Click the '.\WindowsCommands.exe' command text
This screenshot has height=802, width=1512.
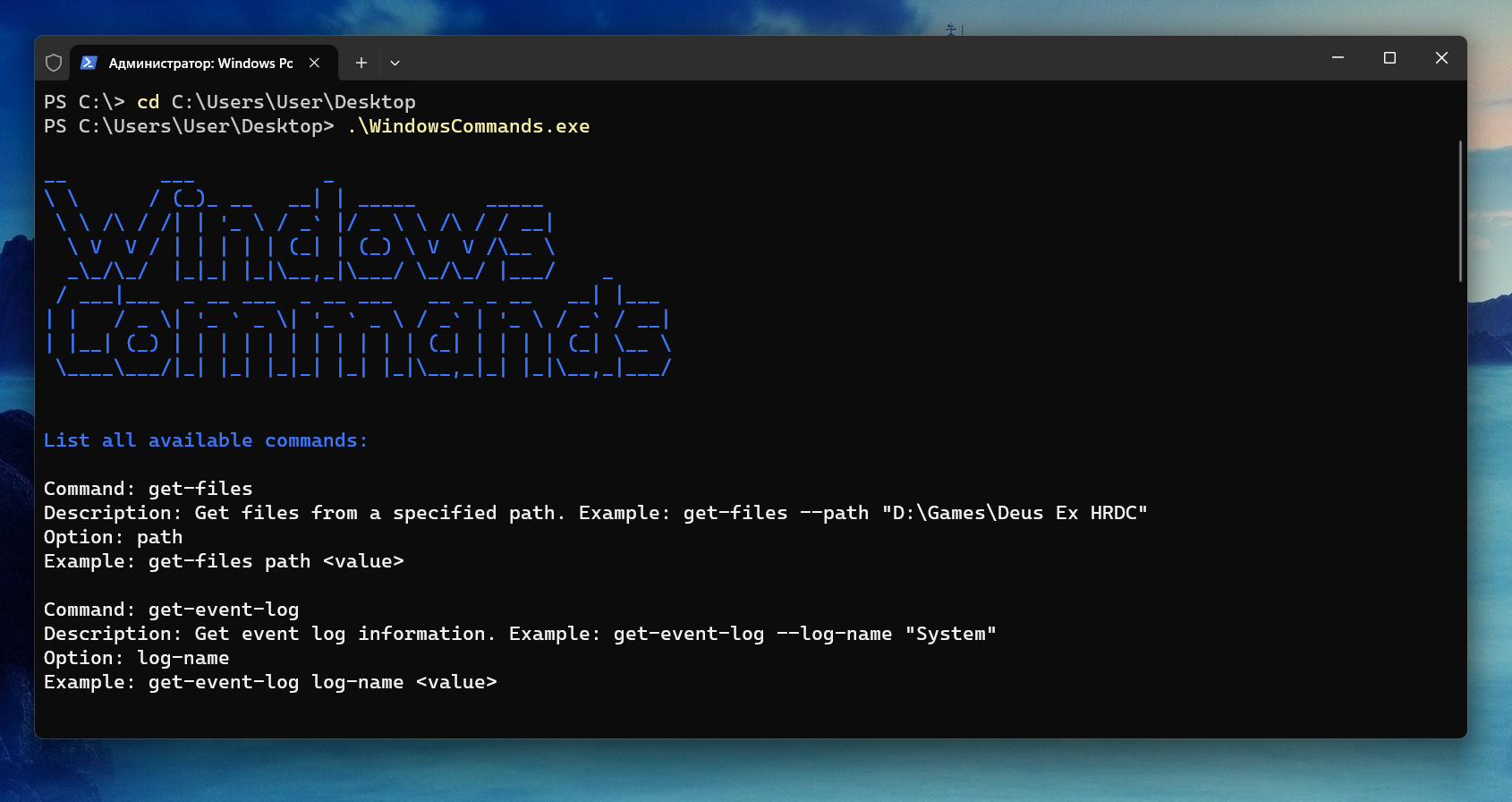(x=469, y=126)
